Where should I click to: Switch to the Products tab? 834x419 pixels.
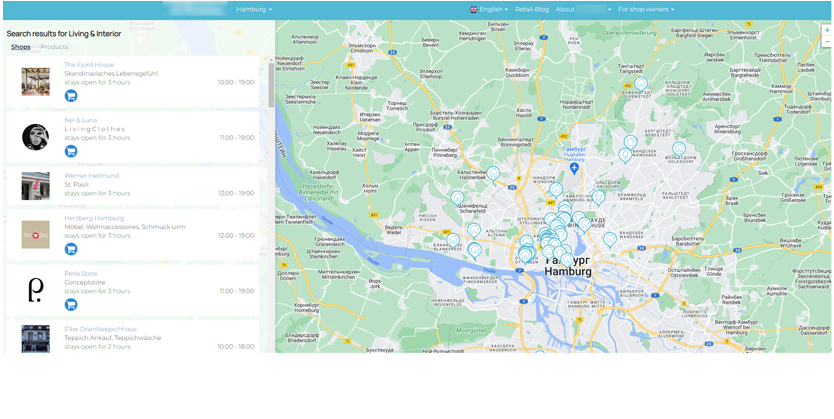point(54,47)
